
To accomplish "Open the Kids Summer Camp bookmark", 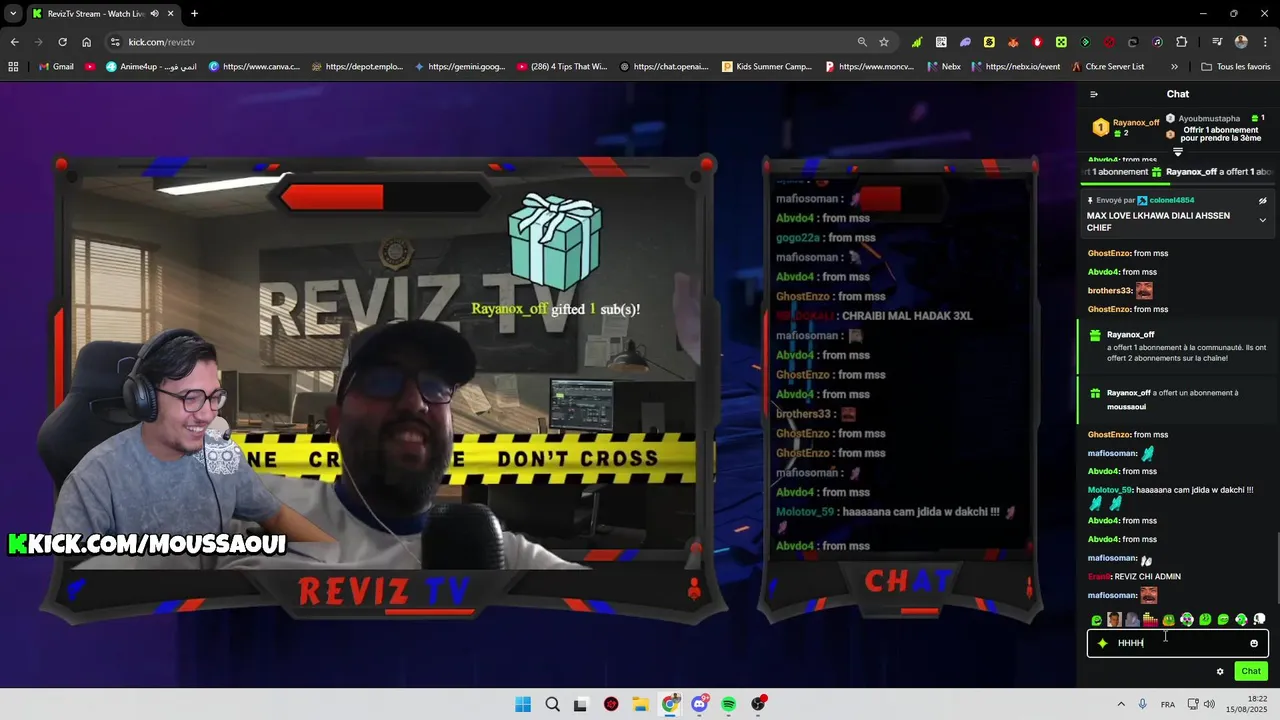I will 766,67.
